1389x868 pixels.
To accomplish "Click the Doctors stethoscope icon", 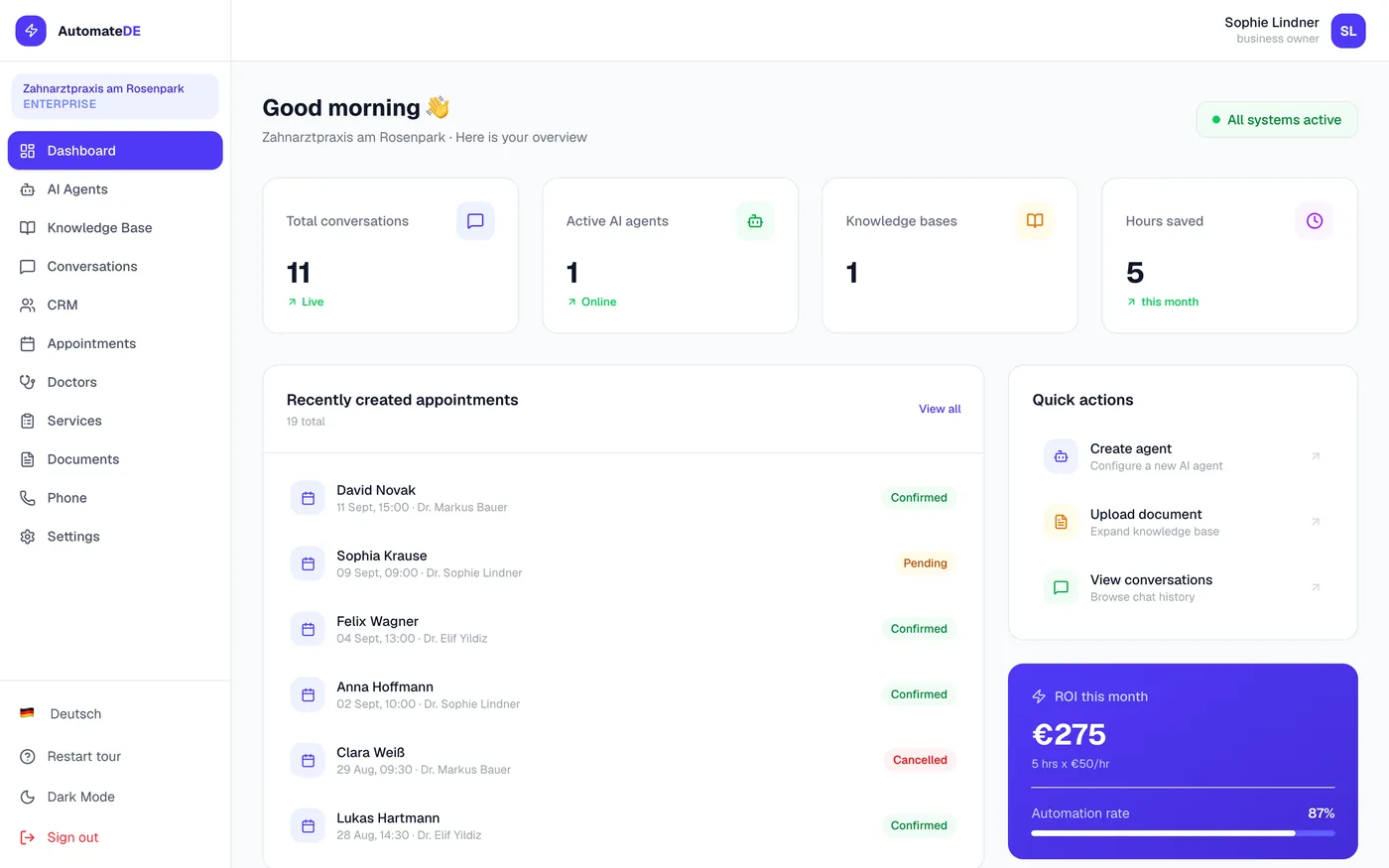I will pos(28,382).
